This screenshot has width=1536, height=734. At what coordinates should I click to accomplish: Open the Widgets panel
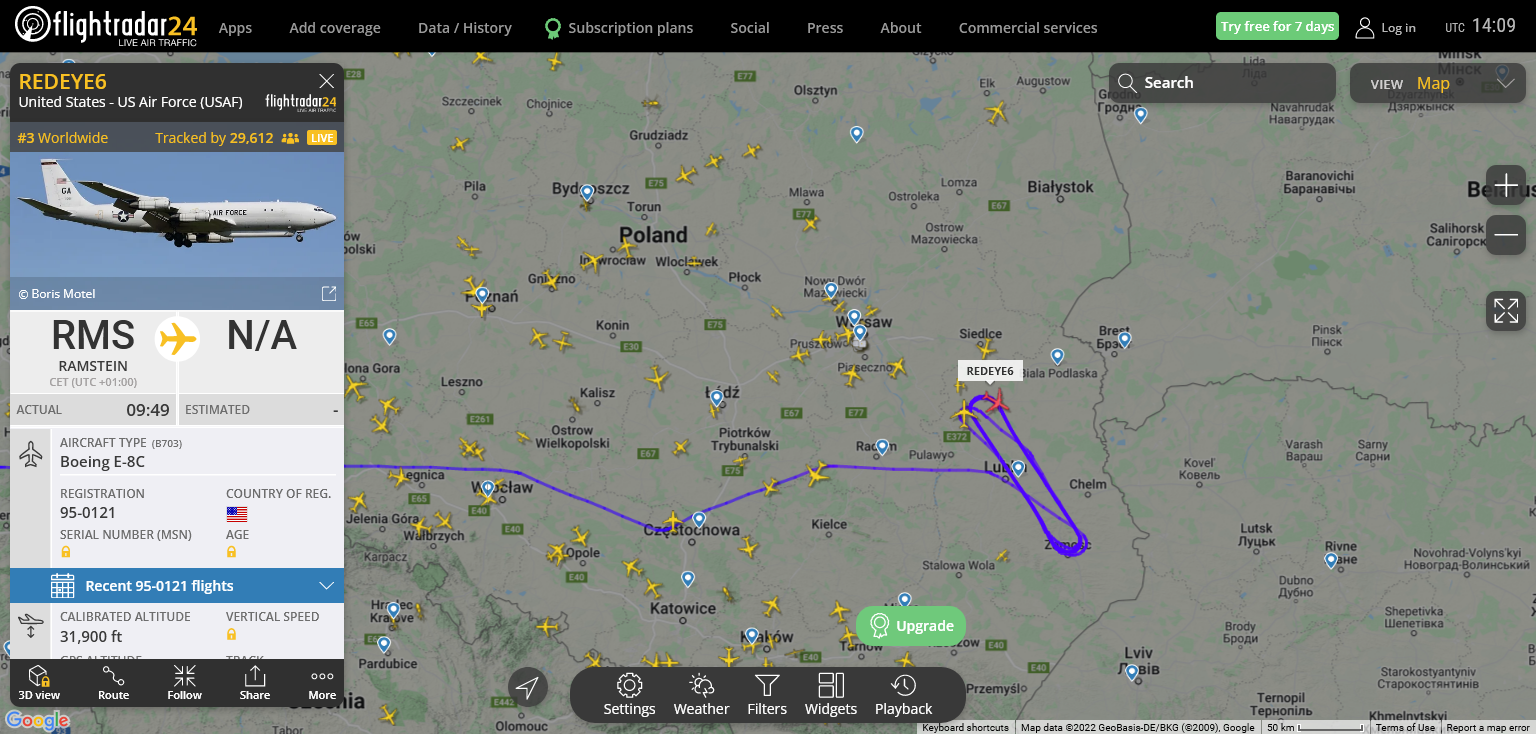tap(831, 695)
